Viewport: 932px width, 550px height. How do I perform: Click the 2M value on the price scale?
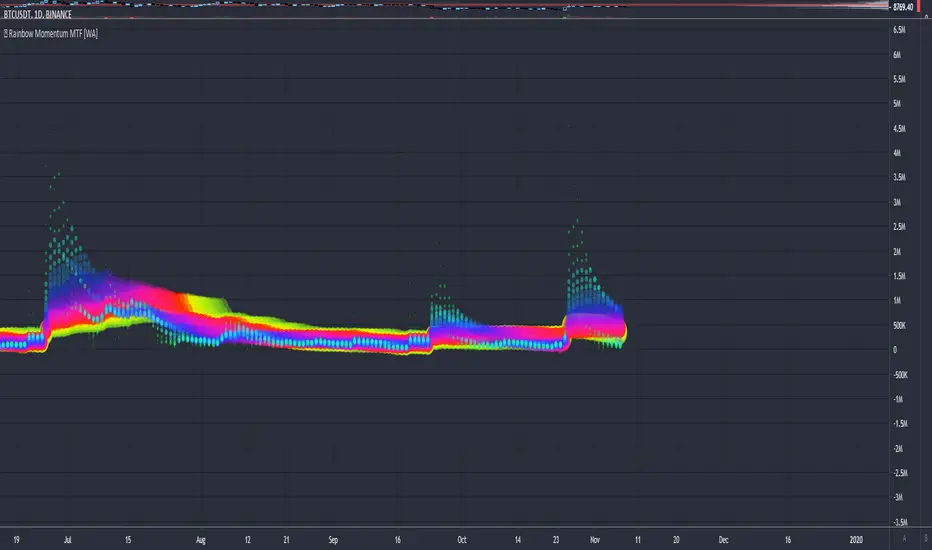(x=897, y=252)
